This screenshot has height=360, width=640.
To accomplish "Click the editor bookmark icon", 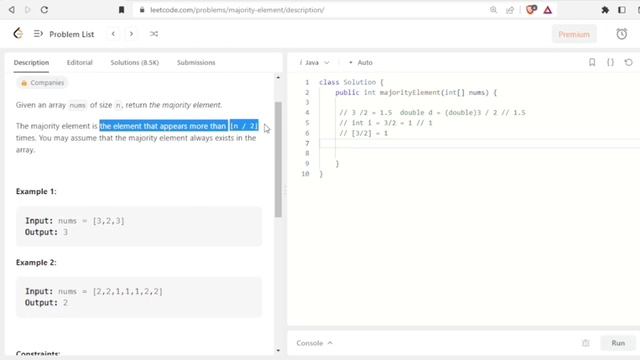I will click(x=592, y=62).
